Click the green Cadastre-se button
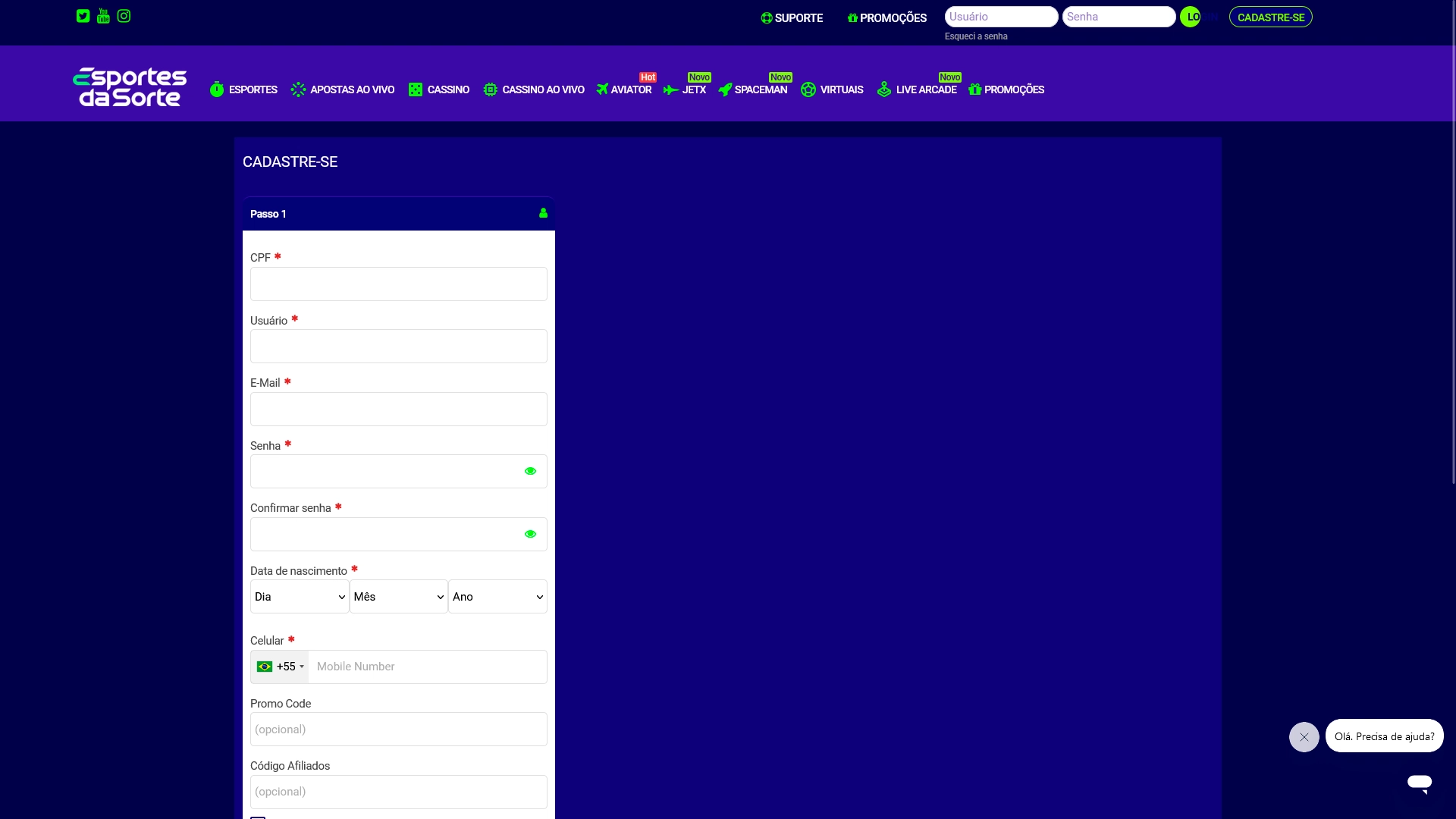 [1271, 17]
